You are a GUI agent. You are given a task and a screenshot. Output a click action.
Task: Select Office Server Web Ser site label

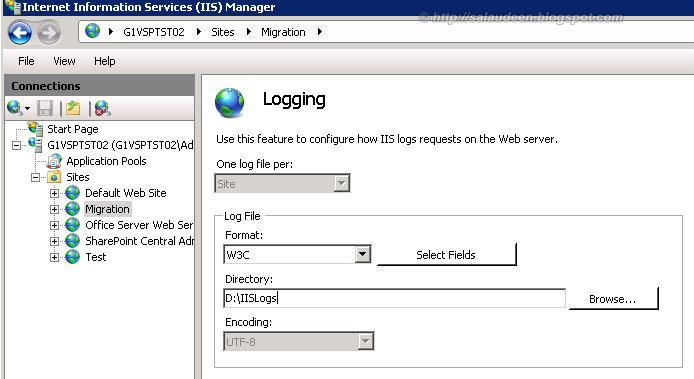point(139,225)
